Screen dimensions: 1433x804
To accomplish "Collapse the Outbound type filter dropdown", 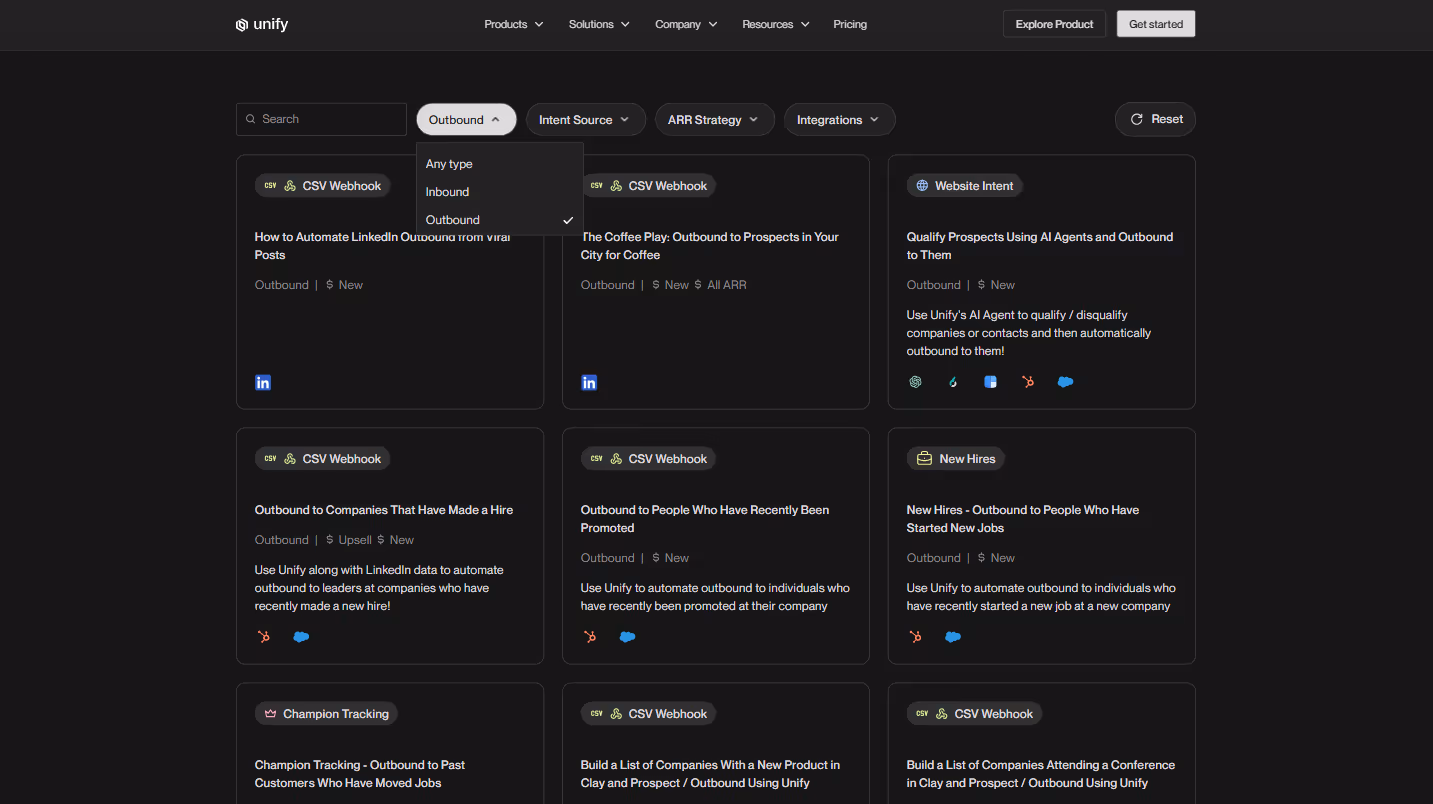I will click(466, 119).
